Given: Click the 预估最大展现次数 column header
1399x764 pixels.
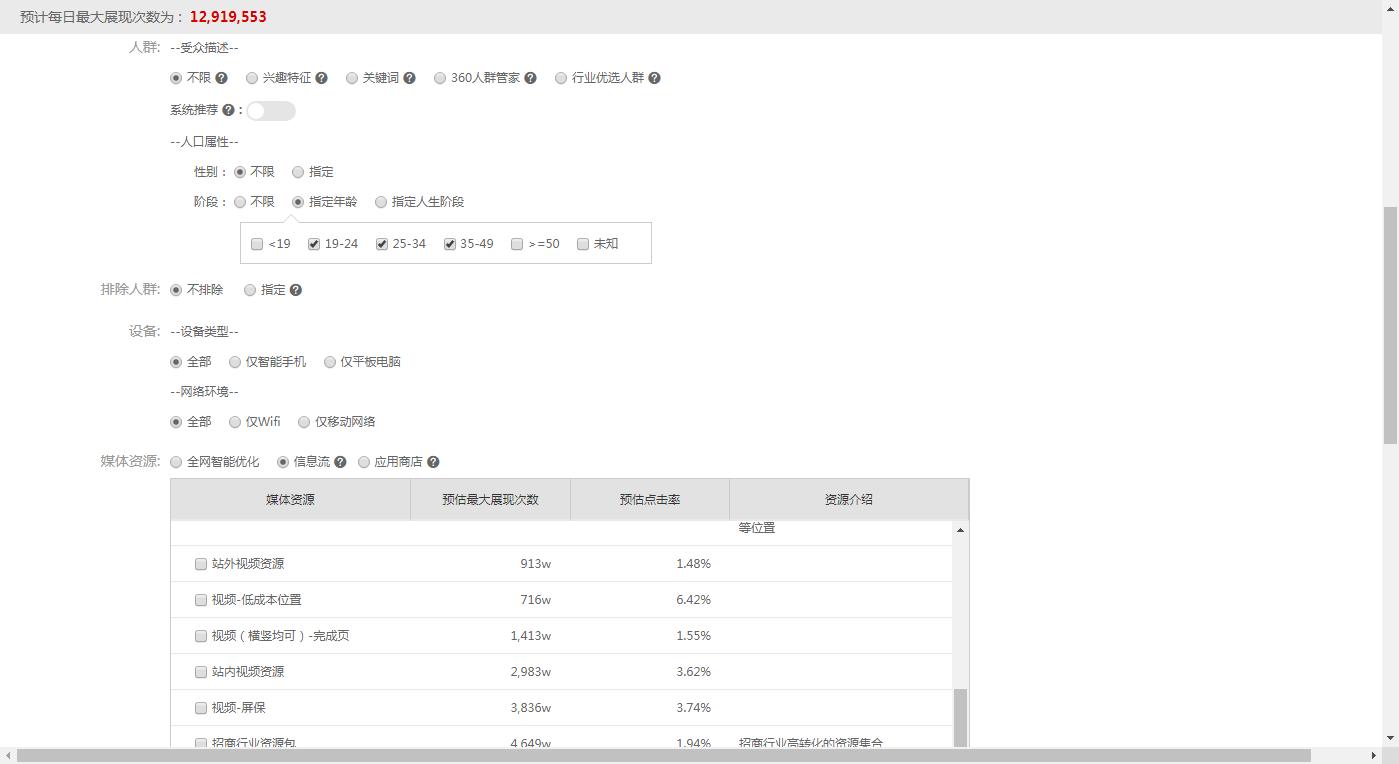Looking at the screenshot, I should coord(490,499).
